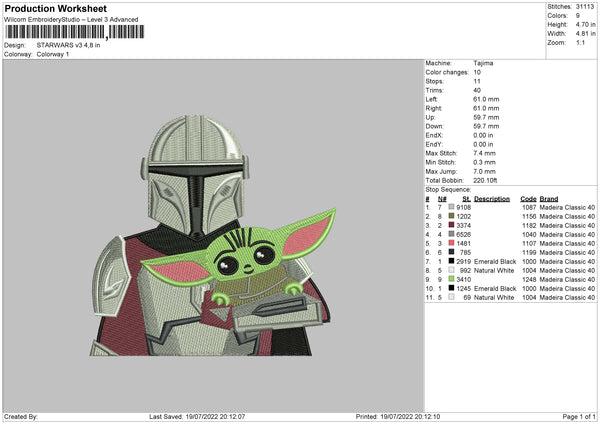Click the St. column header
The image size is (600, 424).
(465, 198)
